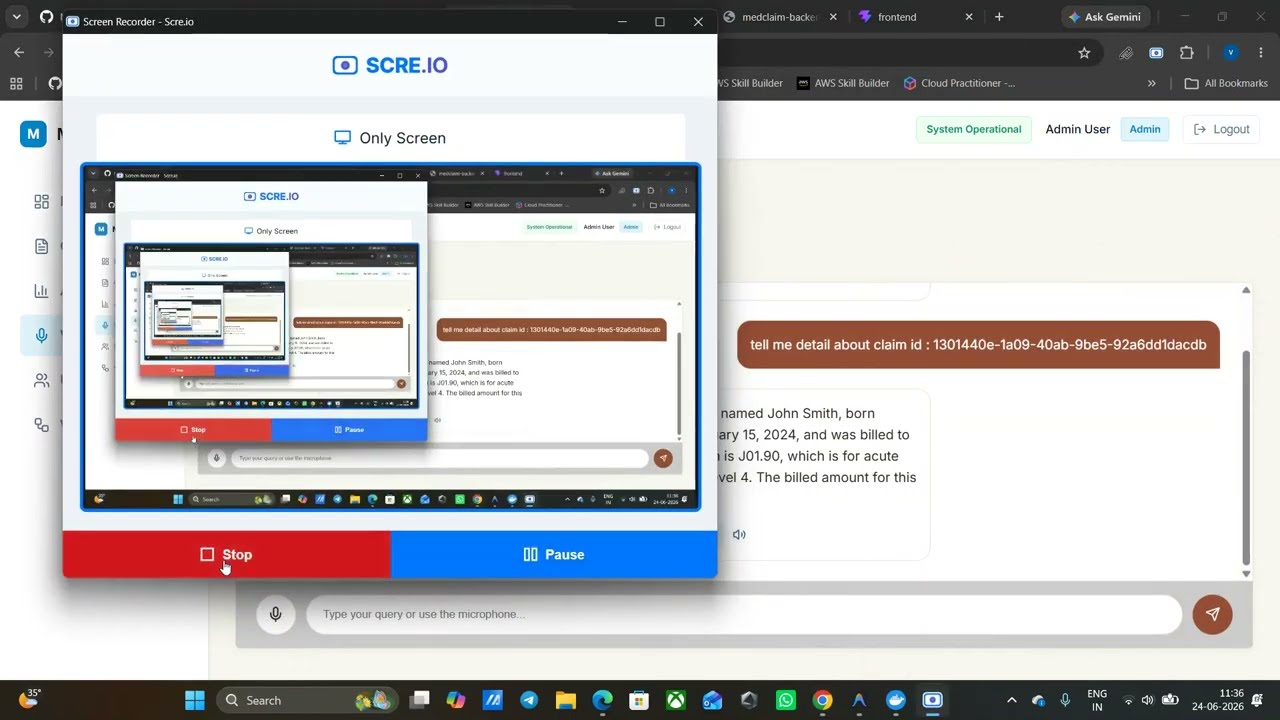Stop the screen recording
Screen dimensions: 1280x720
click(x=226, y=554)
